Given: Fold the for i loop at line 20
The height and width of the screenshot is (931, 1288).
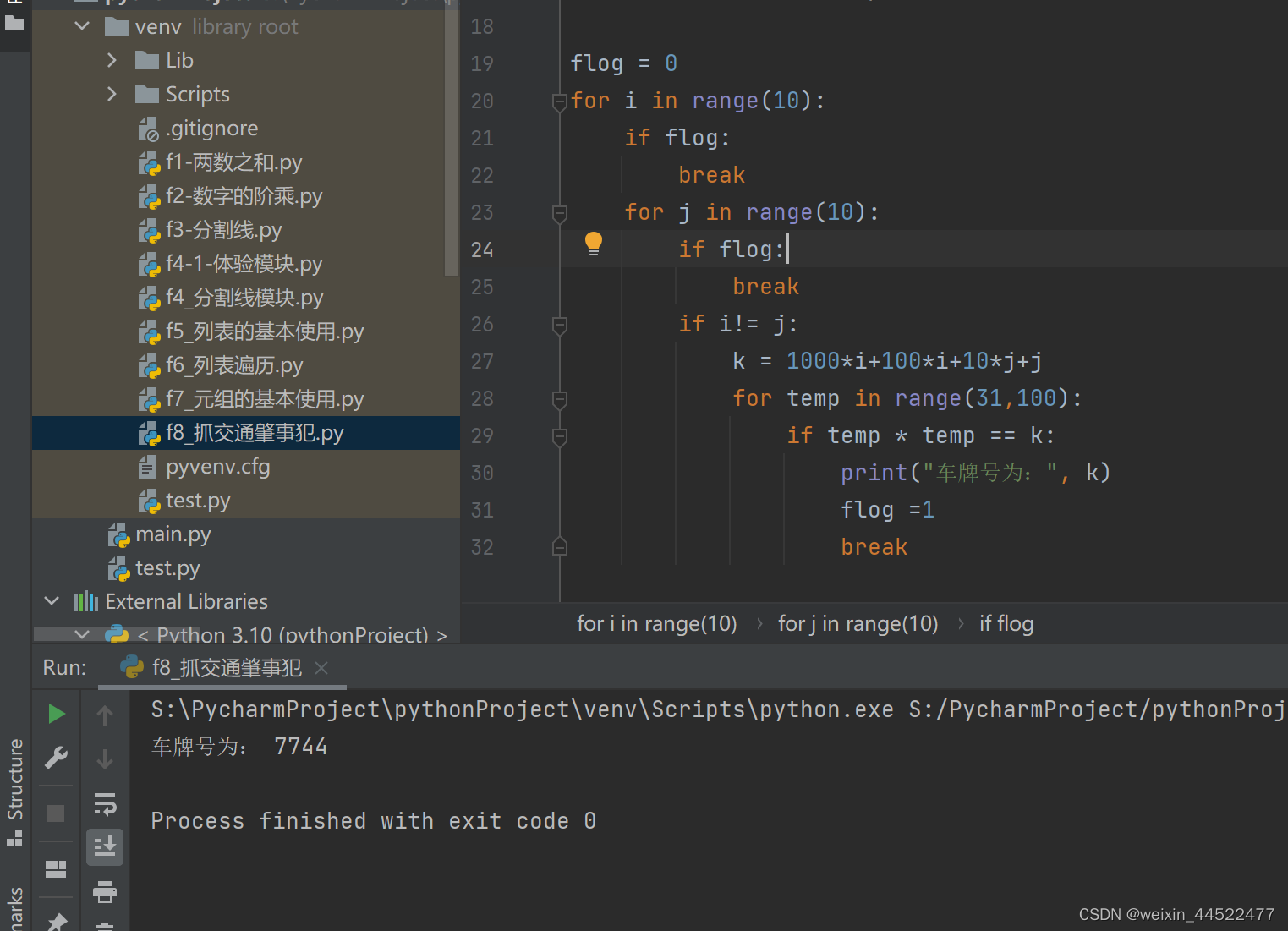Looking at the screenshot, I should point(559,102).
